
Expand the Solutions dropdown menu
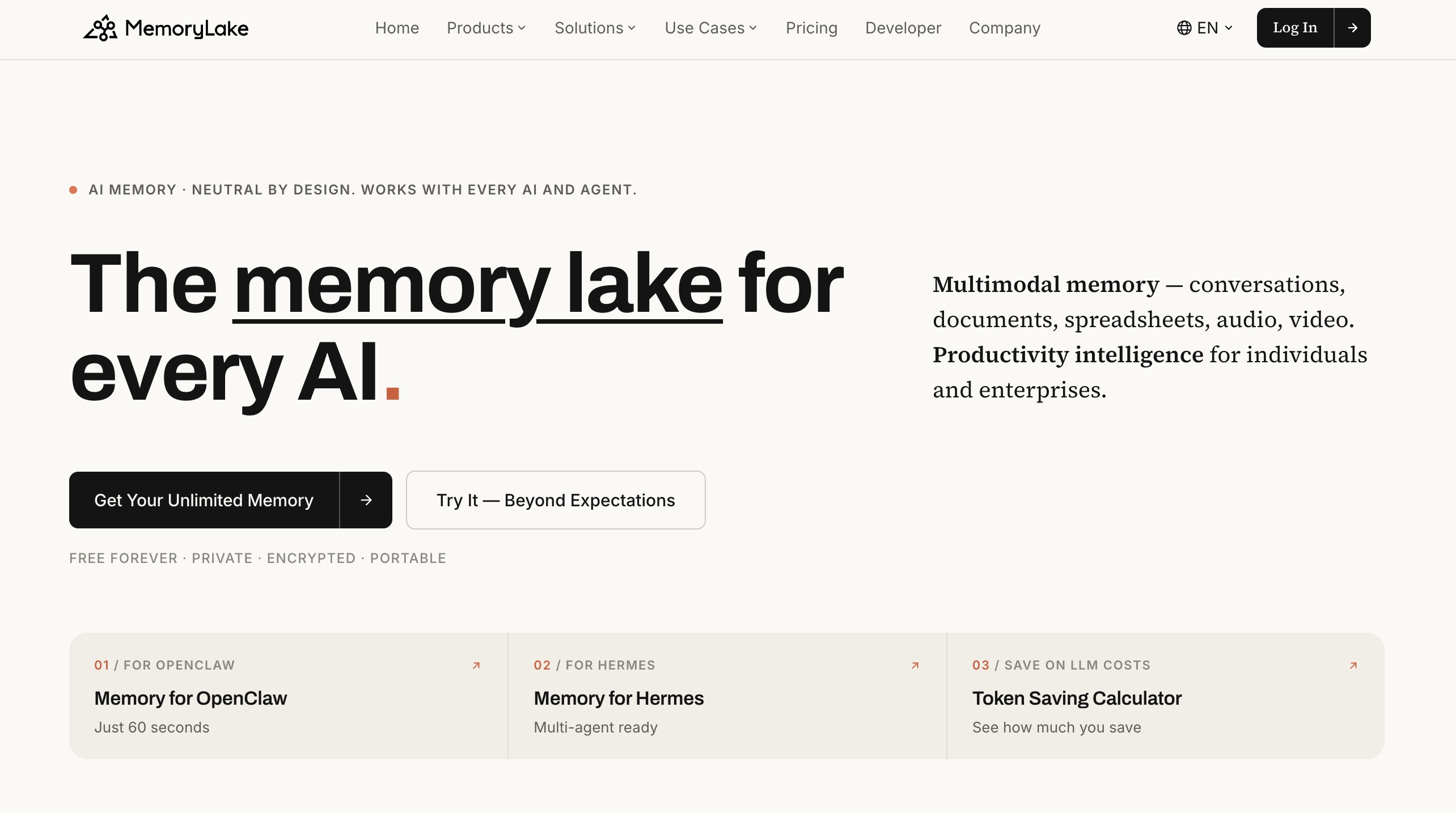[x=595, y=28]
